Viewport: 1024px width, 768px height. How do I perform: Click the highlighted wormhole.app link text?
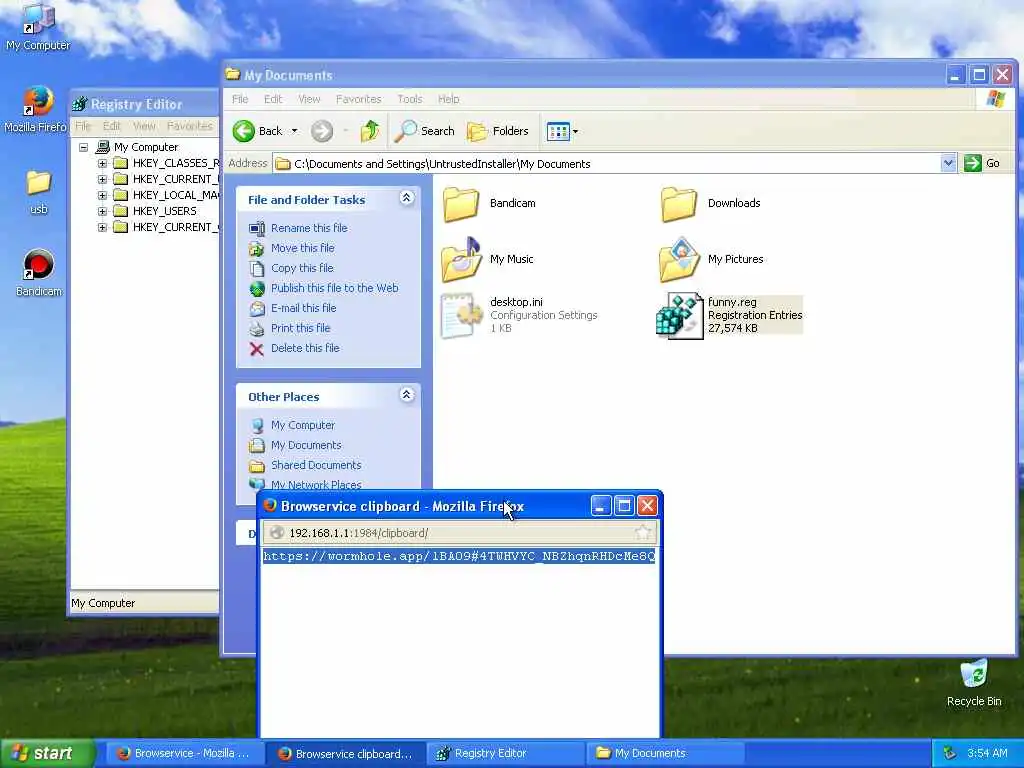459,556
